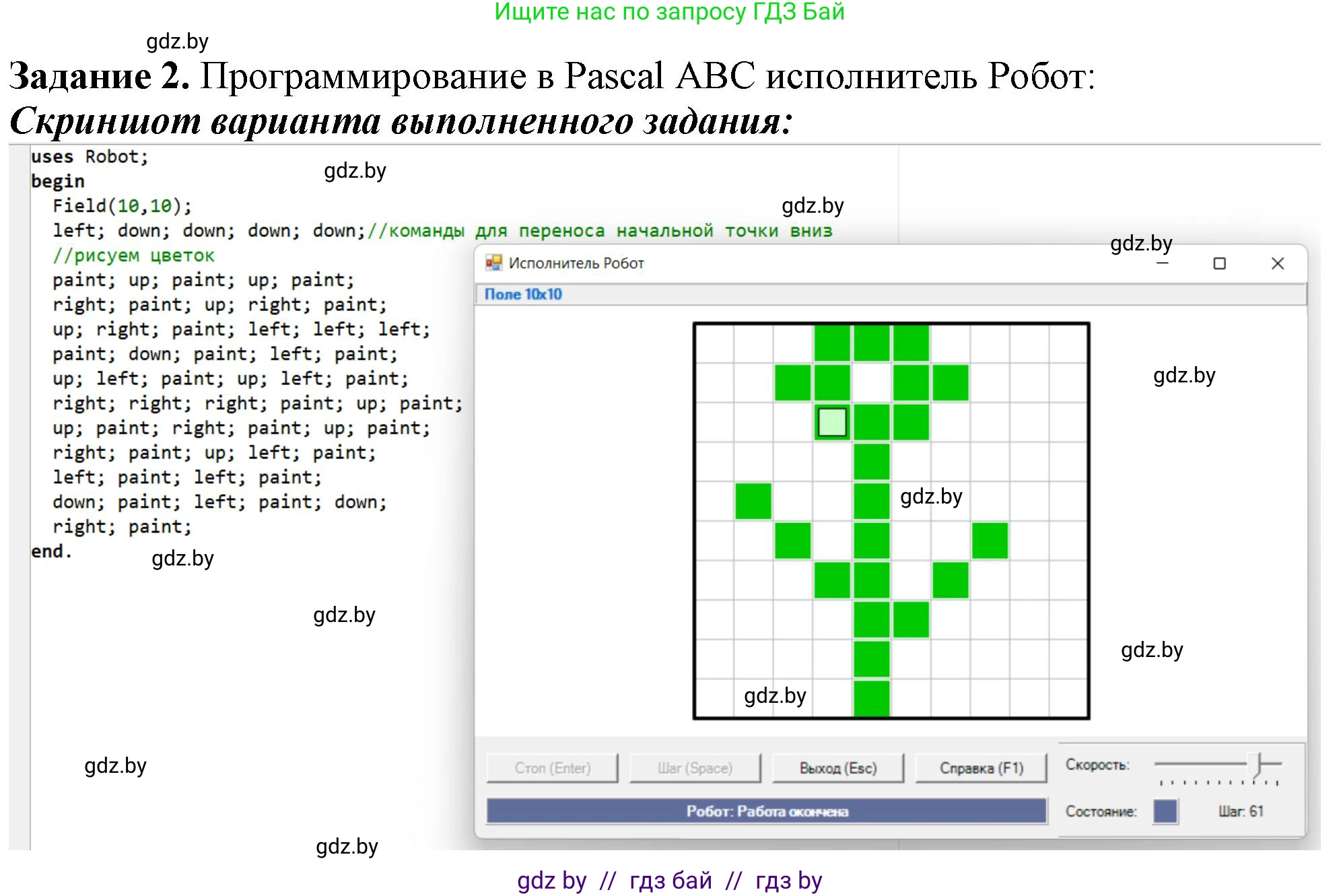
Task: Close the Исполнитель Робот window
Action: click(1277, 263)
